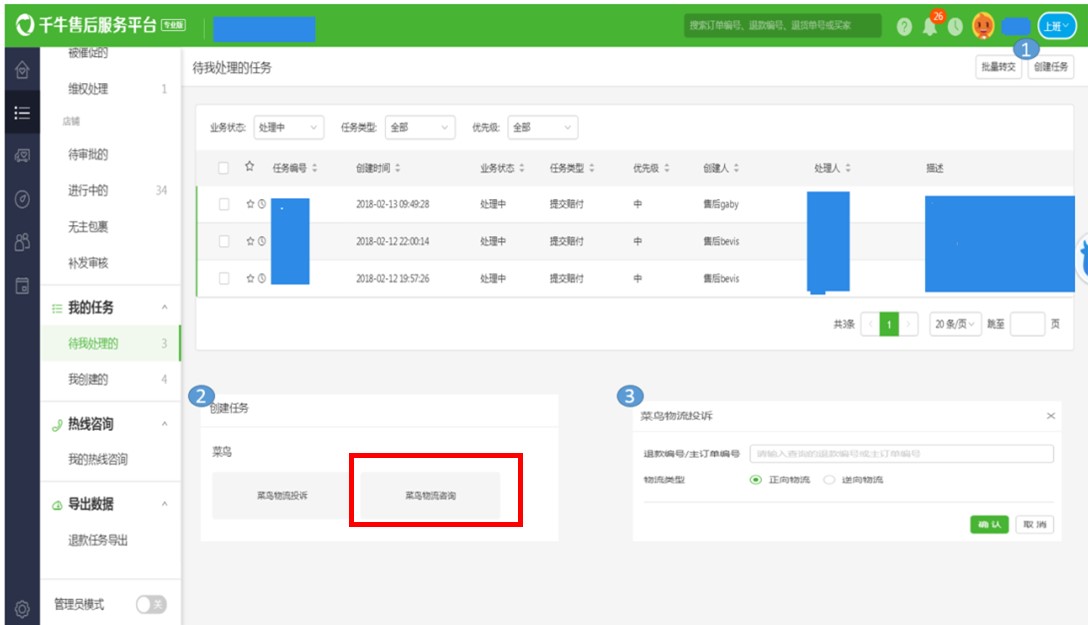Expand the 上班 status dropdown
Viewport: 1088px width, 625px height.
(x=1057, y=26)
